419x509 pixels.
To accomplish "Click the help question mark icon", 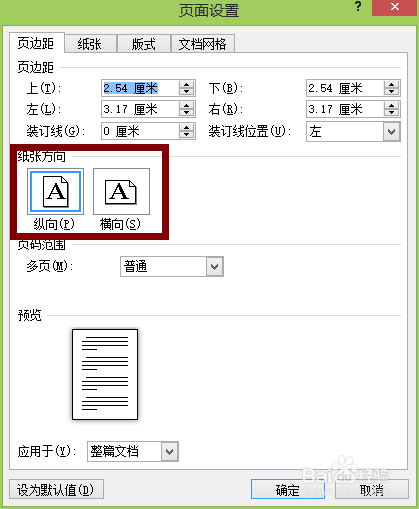I will (358, 6).
